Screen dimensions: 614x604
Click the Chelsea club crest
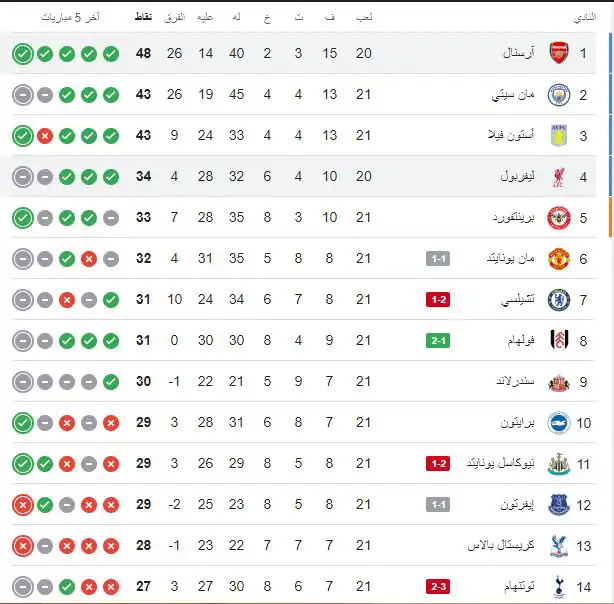click(x=558, y=299)
